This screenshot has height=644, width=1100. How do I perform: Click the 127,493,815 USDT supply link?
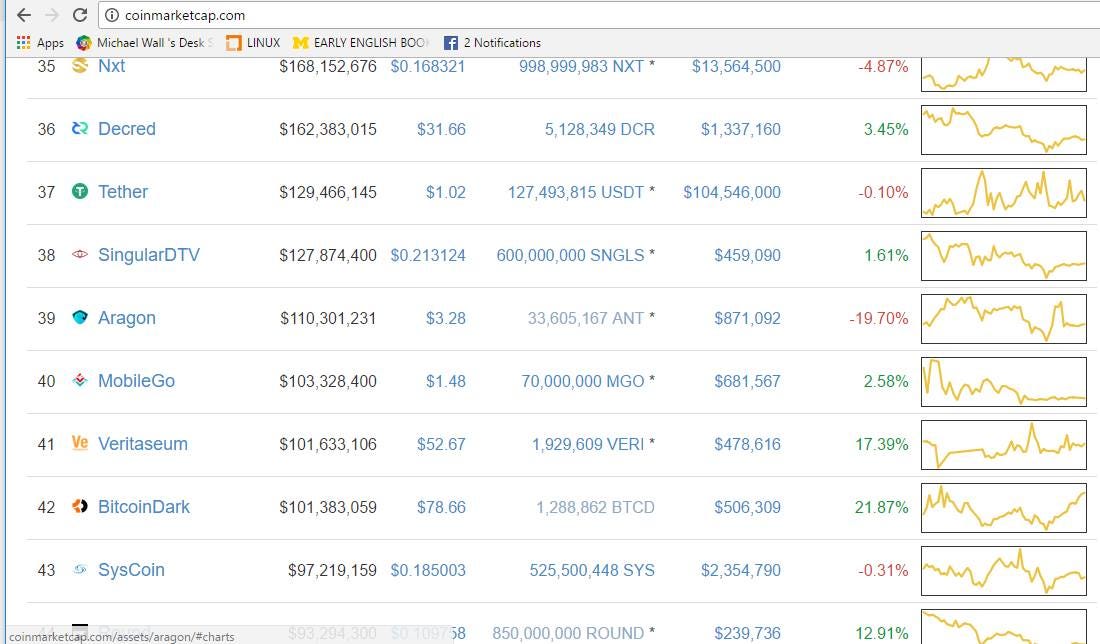tap(576, 192)
